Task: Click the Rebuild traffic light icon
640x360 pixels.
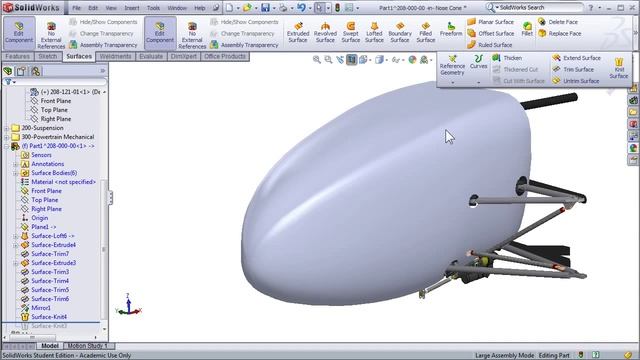Action: pyautogui.click(x=338, y=8)
